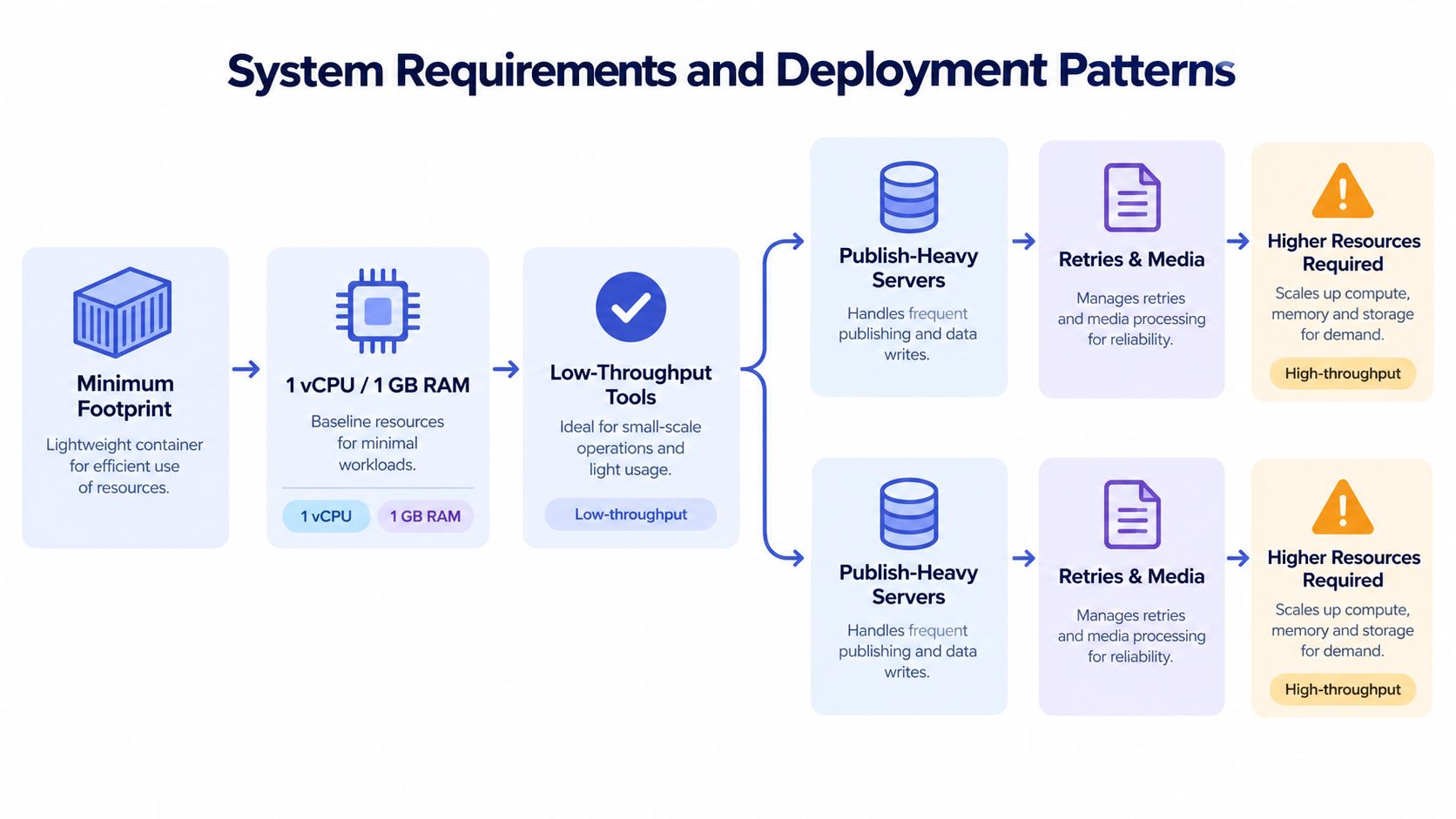This screenshot has width=1456, height=819.
Task: Select the 1 GB RAM tag pill
Action: pos(425,516)
